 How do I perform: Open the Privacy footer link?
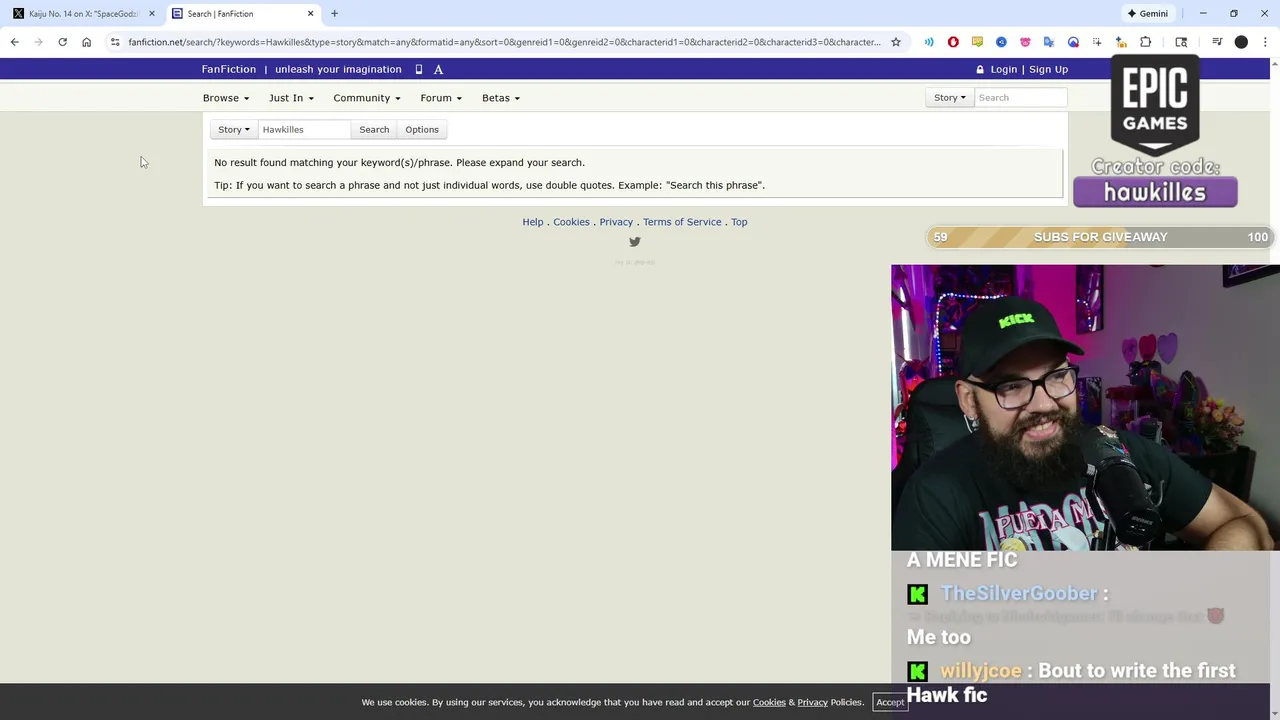pyautogui.click(x=616, y=222)
